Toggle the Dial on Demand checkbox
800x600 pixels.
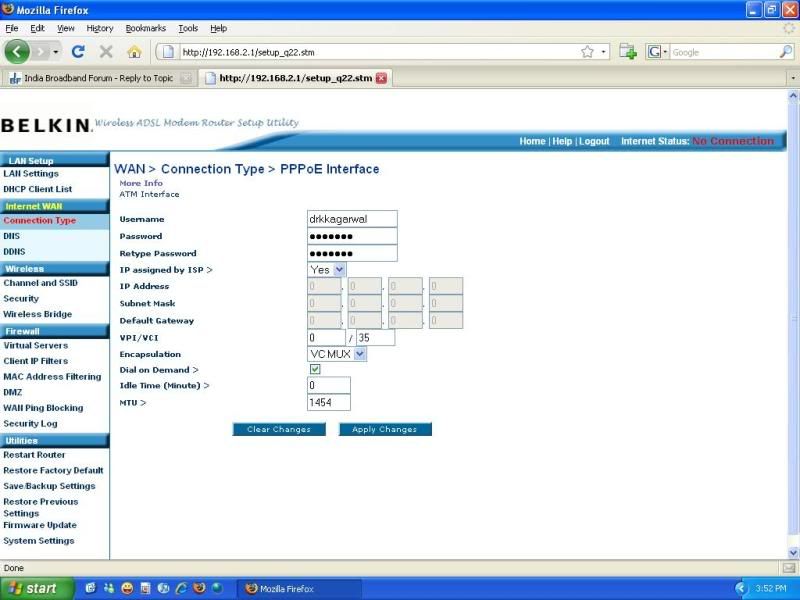(315, 370)
